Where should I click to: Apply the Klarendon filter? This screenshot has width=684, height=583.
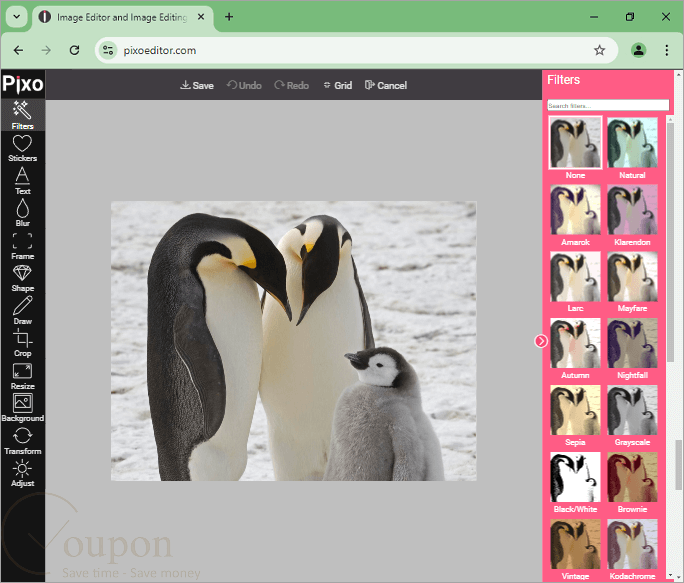632,209
